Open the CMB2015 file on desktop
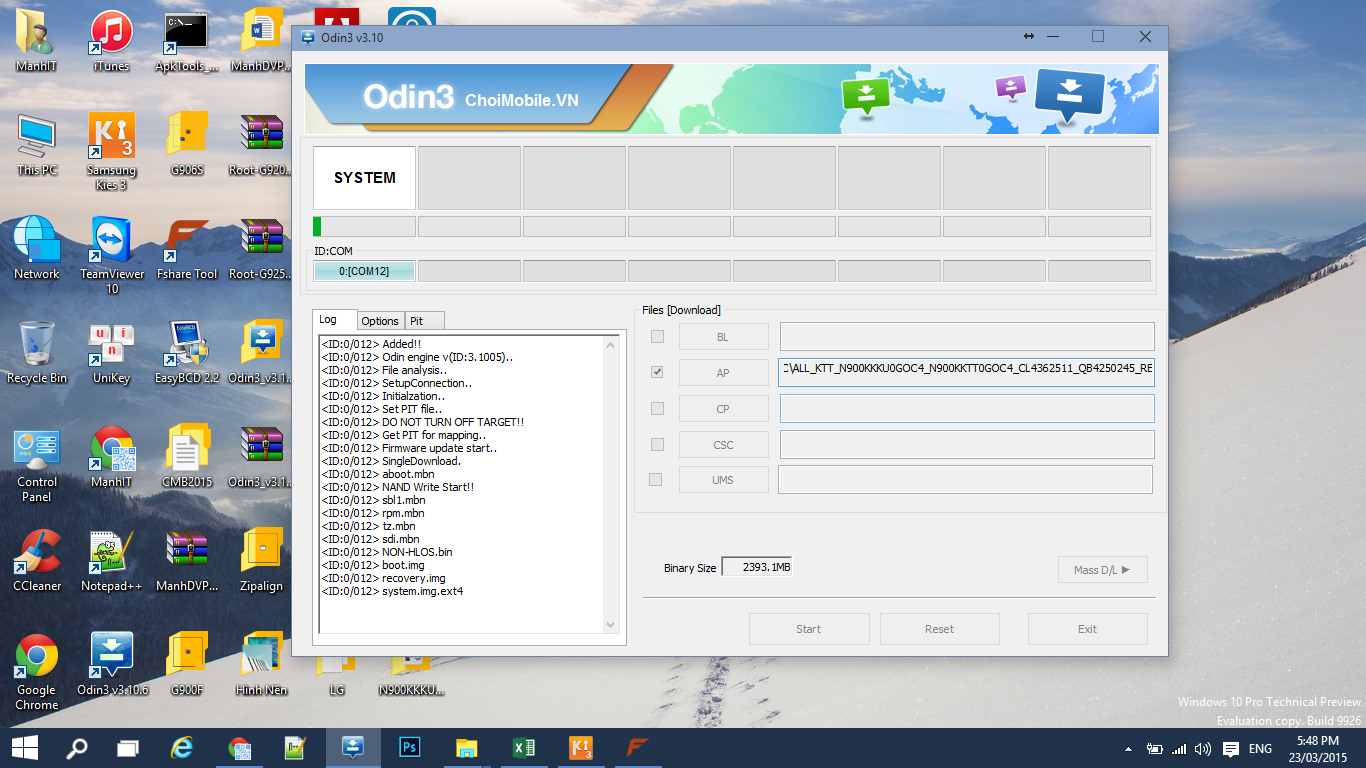 (x=186, y=457)
